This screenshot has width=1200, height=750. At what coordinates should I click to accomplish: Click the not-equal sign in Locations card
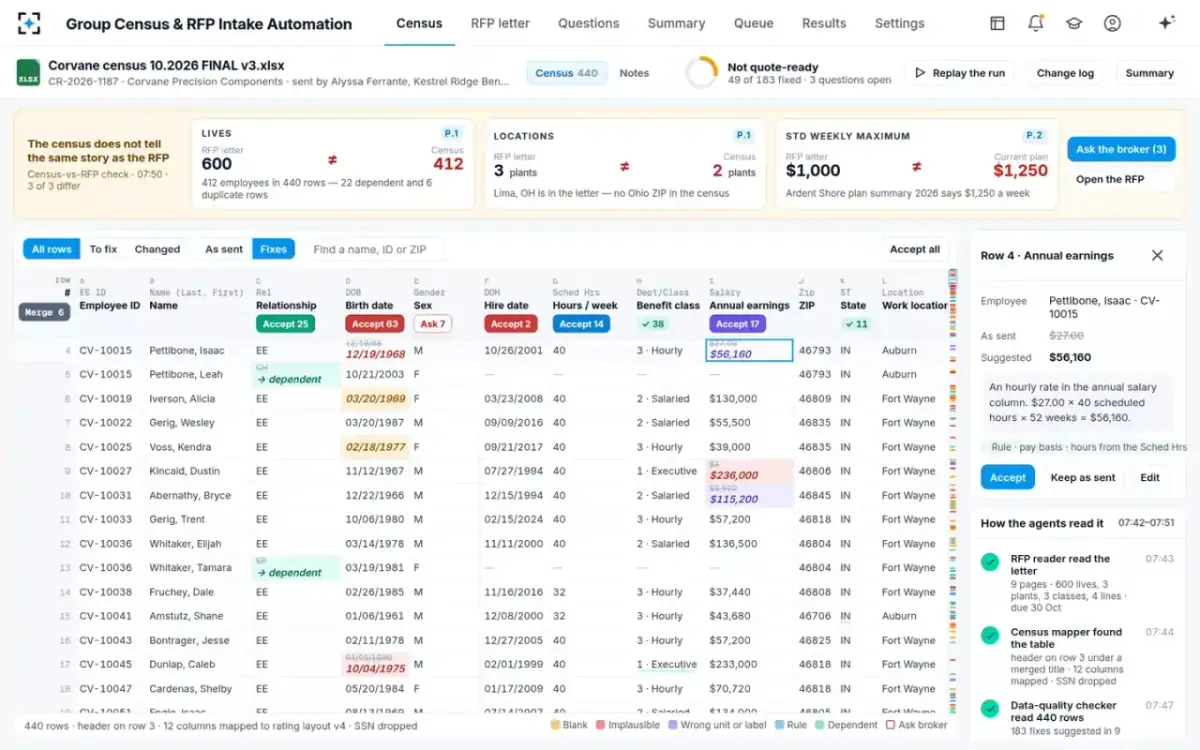tap(624, 166)
